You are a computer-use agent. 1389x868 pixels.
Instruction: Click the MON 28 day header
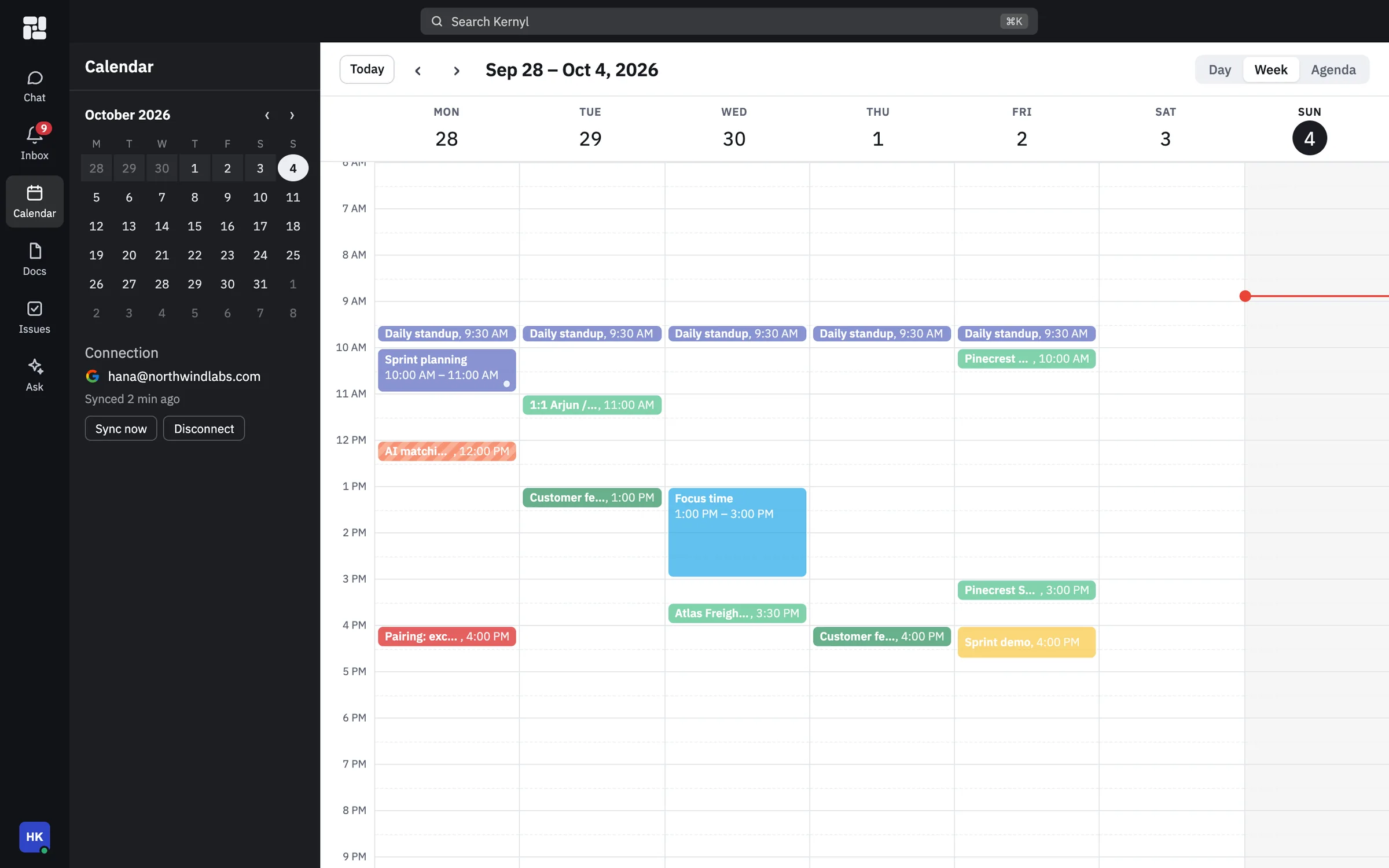click(x=447, y=128)
